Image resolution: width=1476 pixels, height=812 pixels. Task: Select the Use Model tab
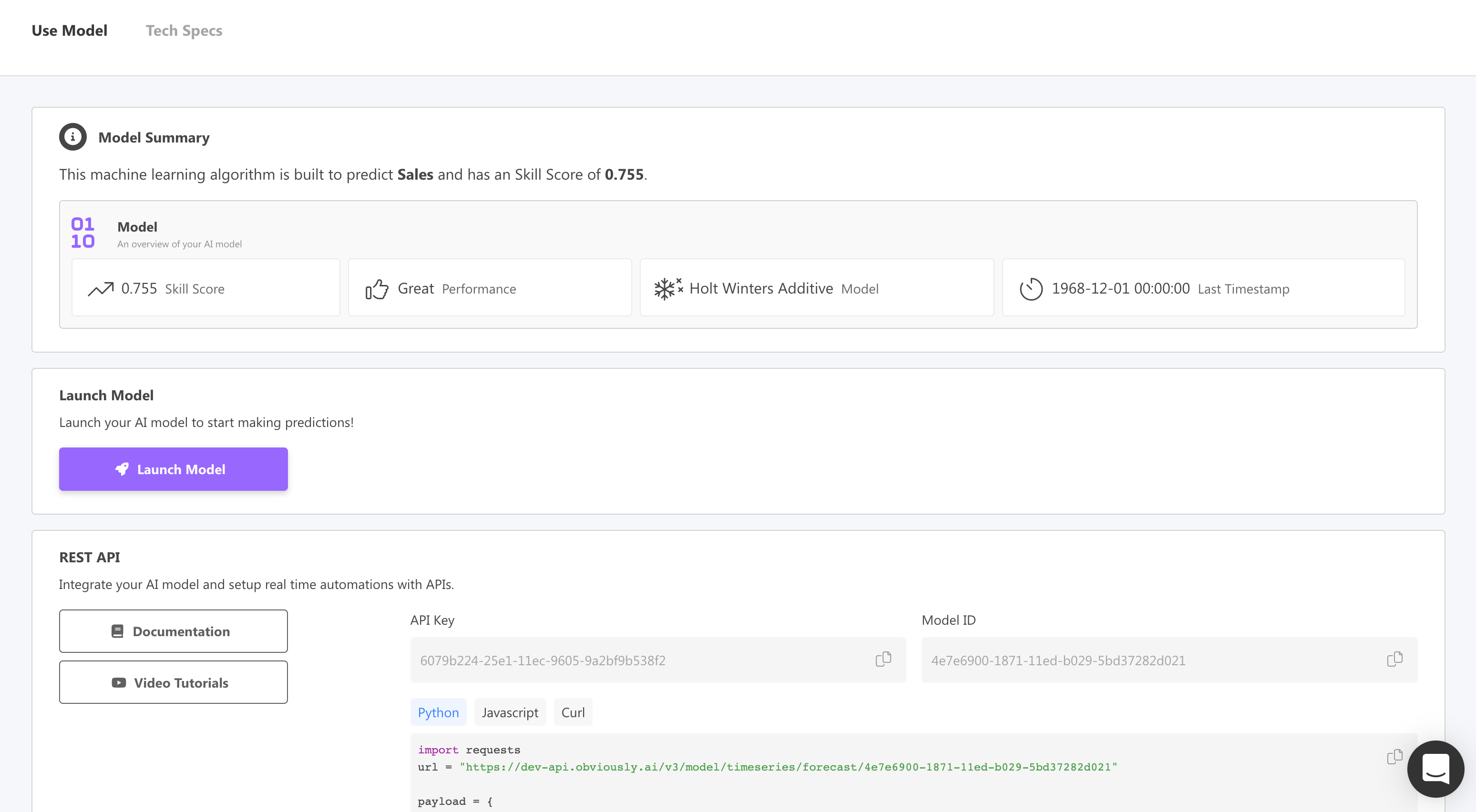tap(69, 30)
